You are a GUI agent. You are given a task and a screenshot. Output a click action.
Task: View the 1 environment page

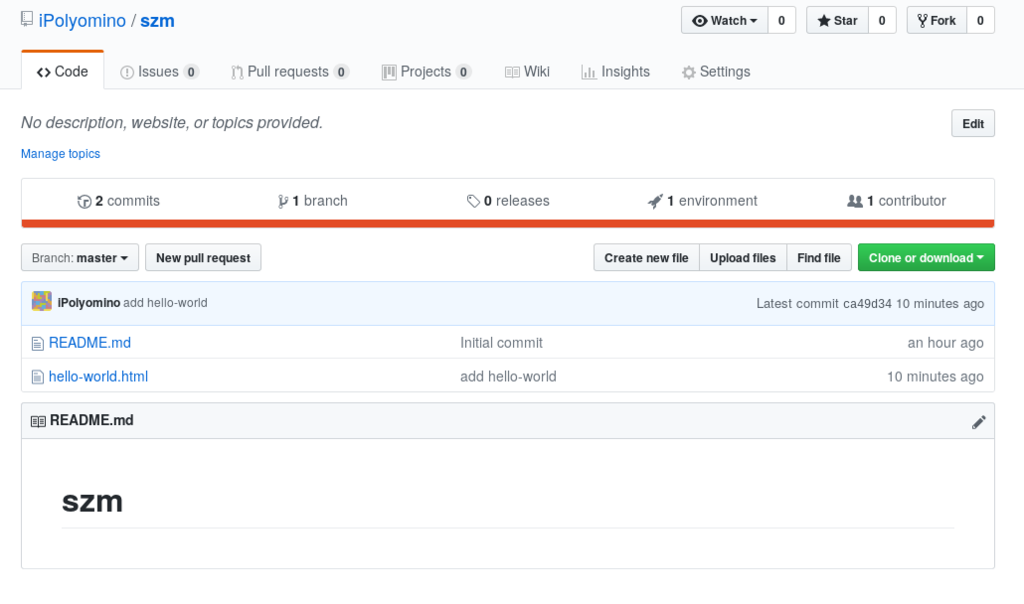point(702,200)
